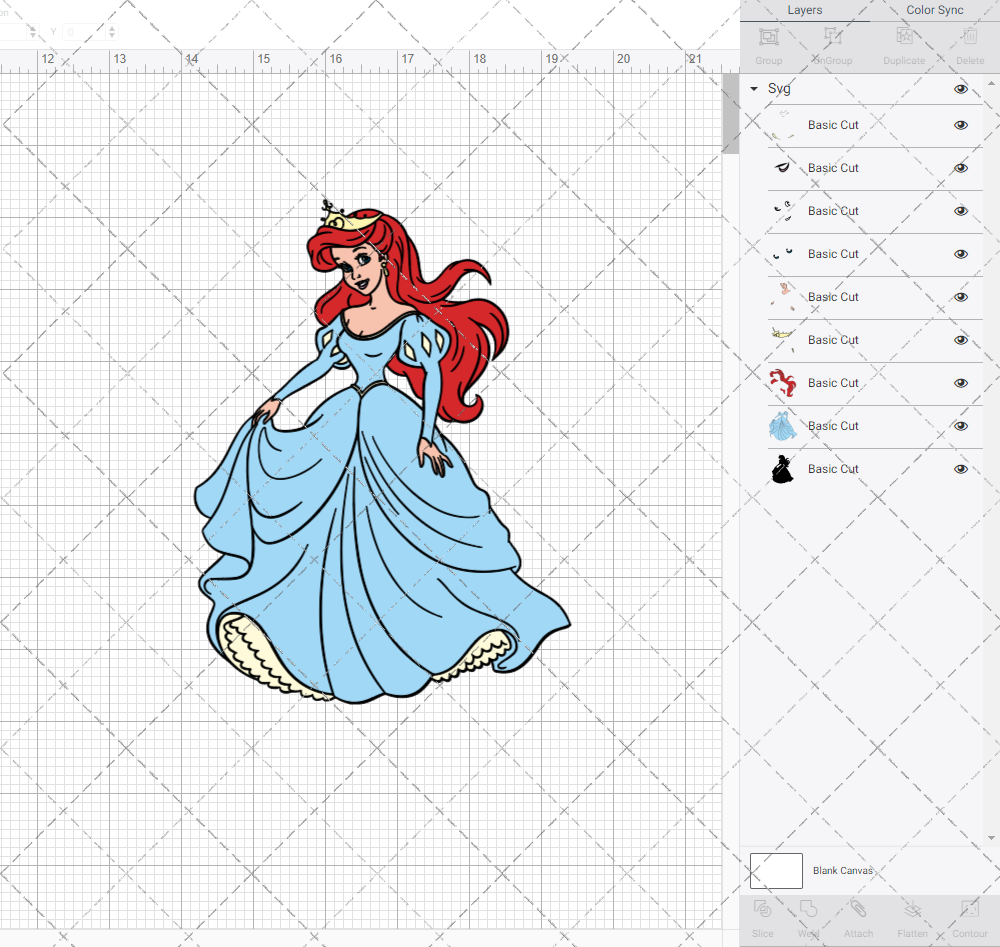Switch to the Layers tab

pyautogui.click(x=804, y=10)
